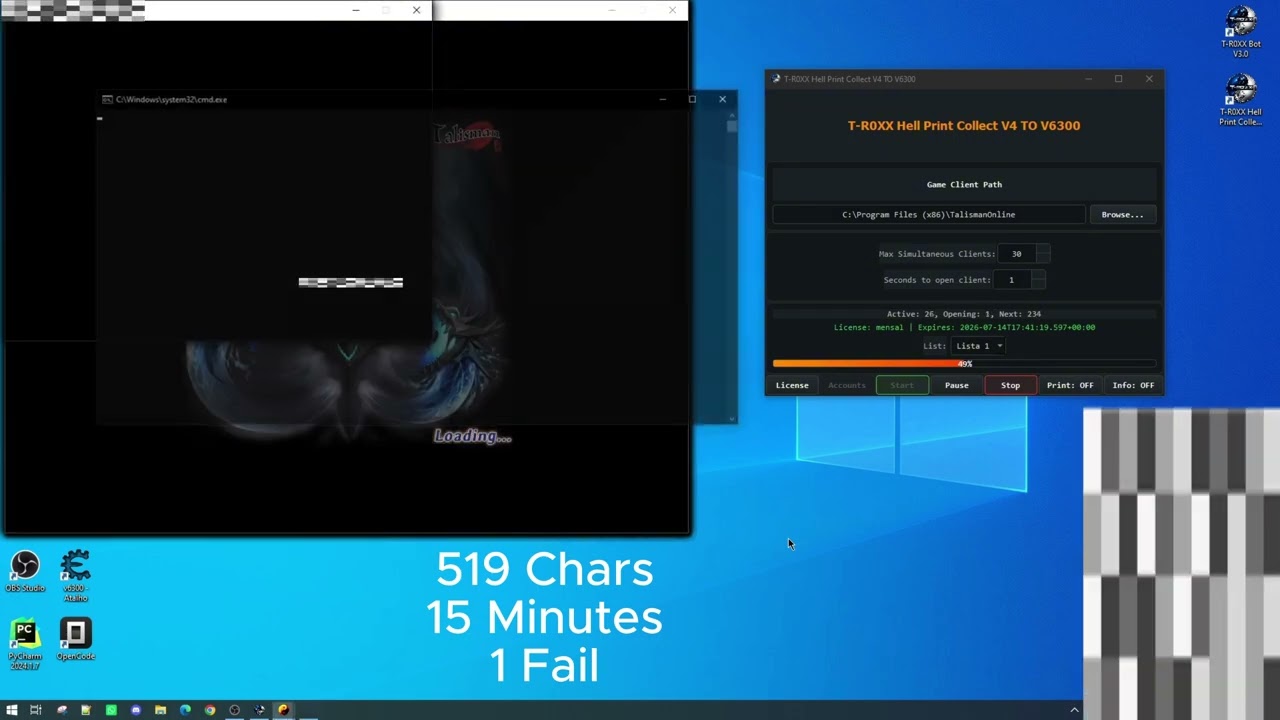Click the License button

(792, 385)
